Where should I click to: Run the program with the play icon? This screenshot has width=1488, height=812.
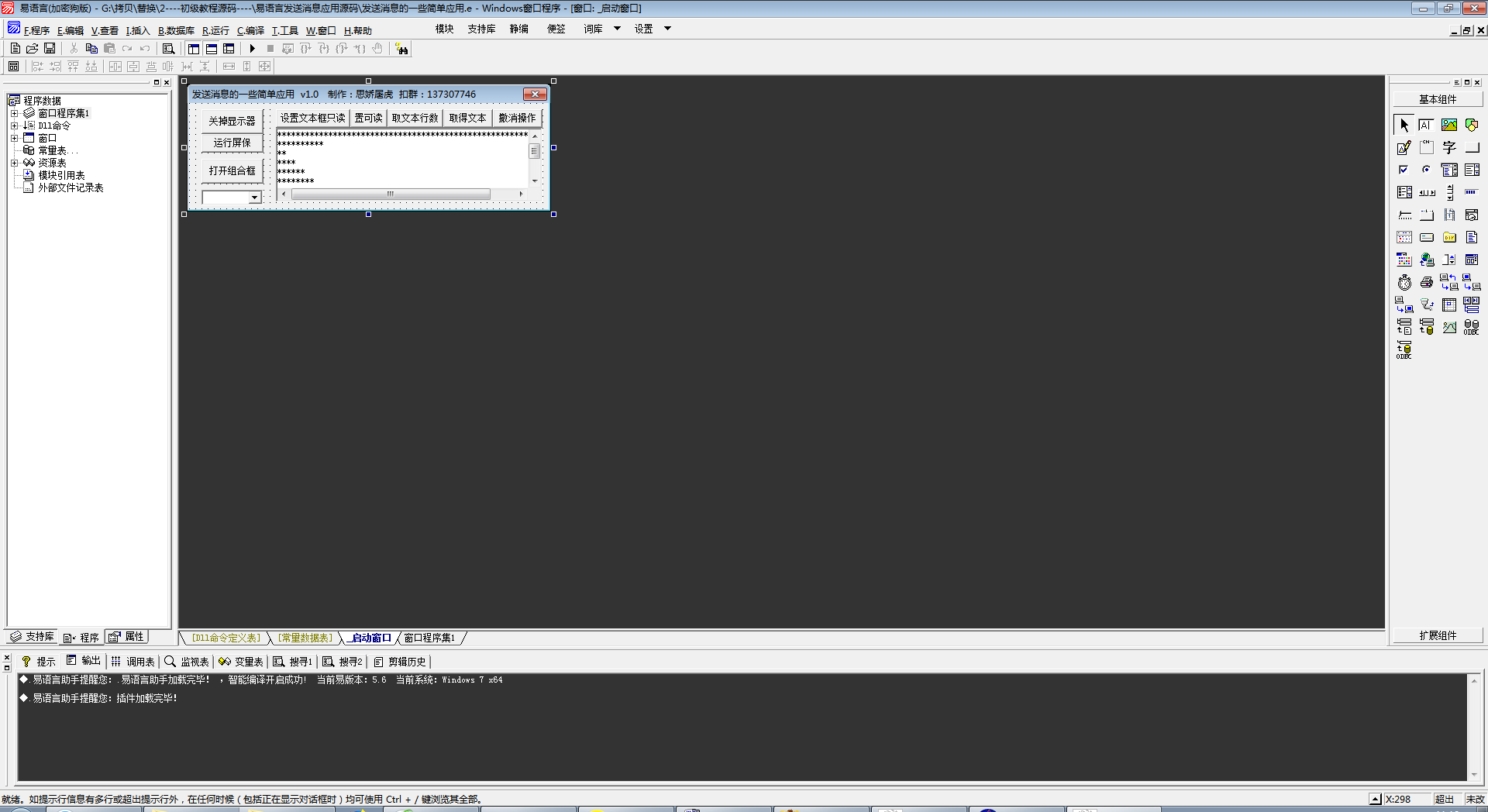252,49
